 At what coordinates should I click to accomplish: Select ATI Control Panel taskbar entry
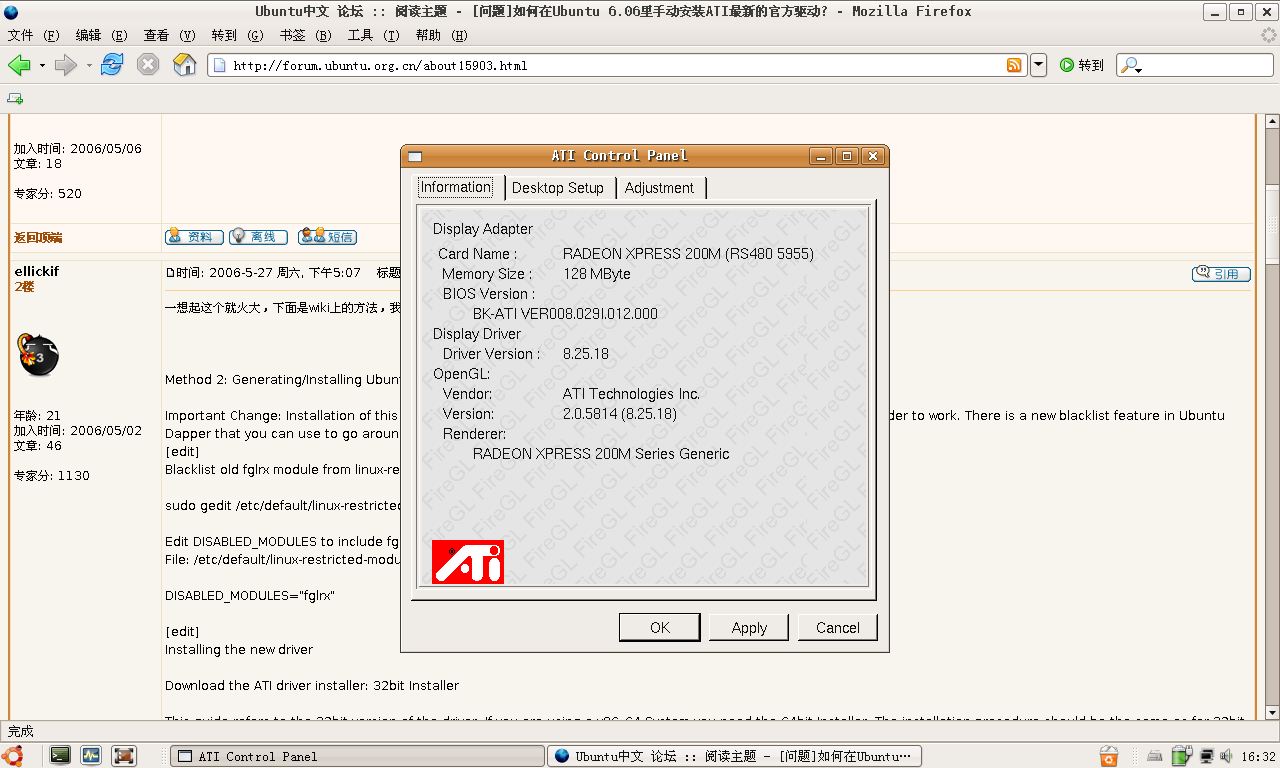[x=357, y=756]
